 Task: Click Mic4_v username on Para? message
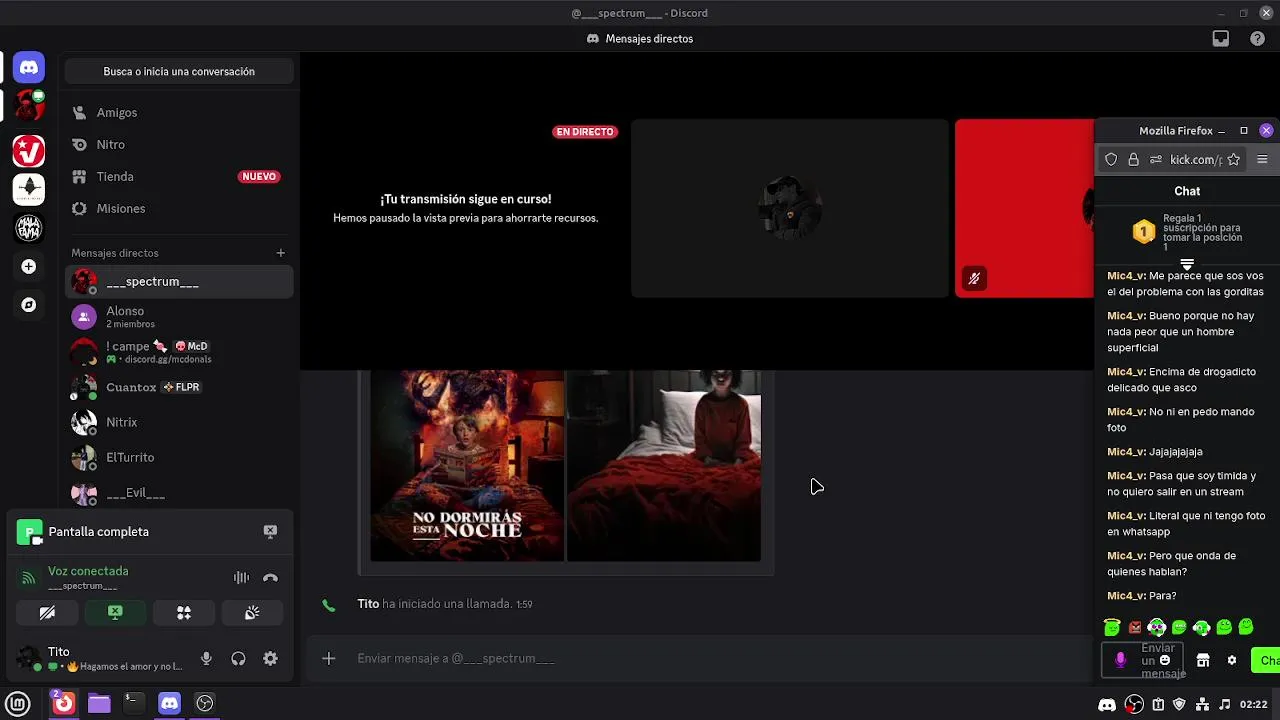(1126, 596)
